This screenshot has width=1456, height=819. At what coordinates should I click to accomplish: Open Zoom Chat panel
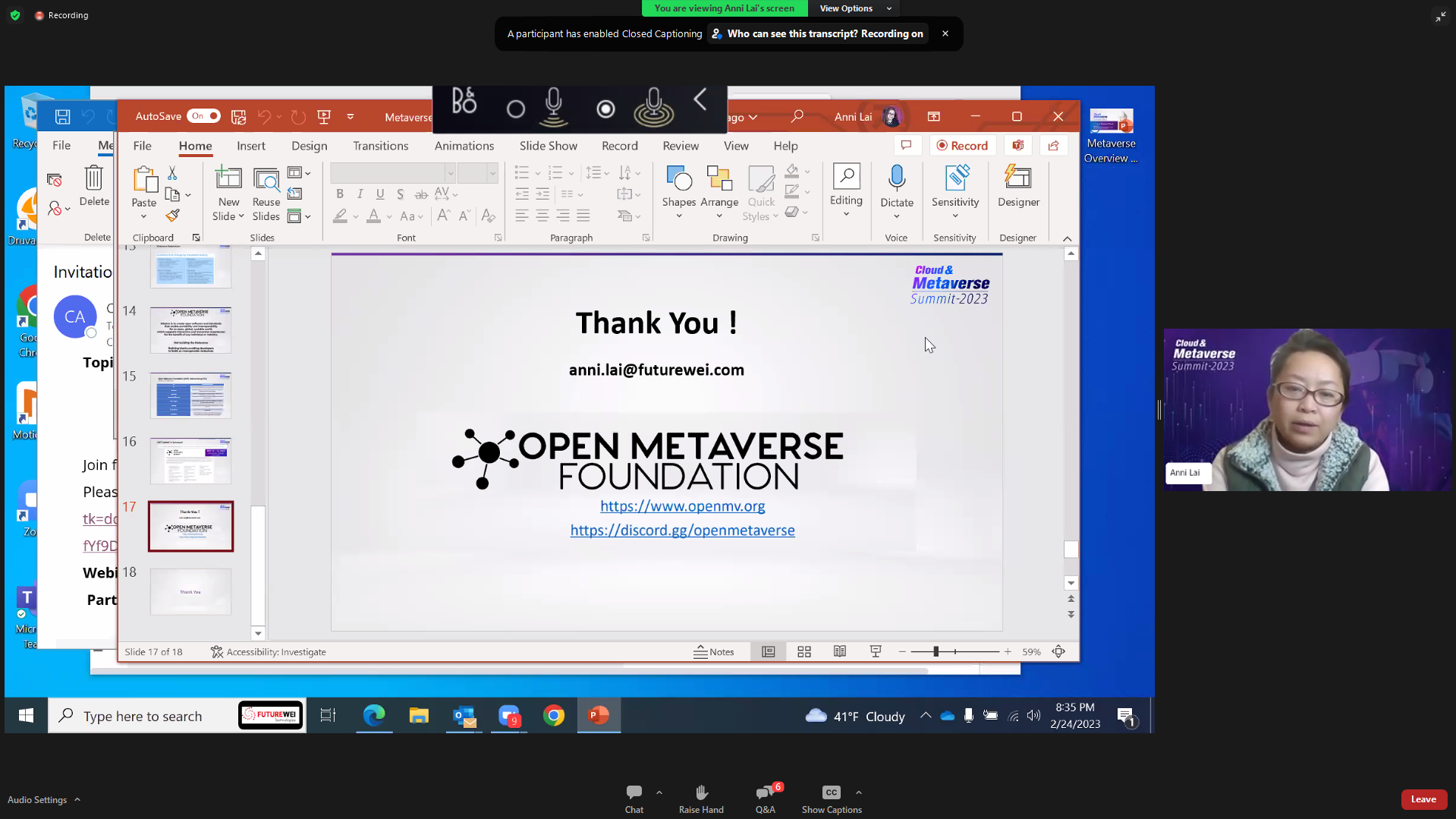coord(634,799)
